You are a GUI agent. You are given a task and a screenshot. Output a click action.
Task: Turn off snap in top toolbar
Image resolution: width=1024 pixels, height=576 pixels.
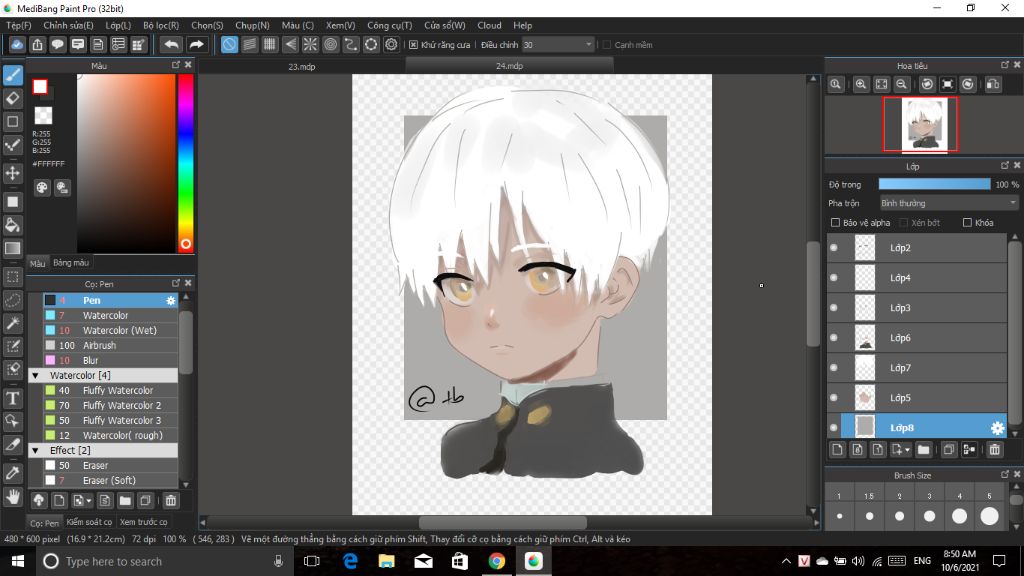click(229, 44)
